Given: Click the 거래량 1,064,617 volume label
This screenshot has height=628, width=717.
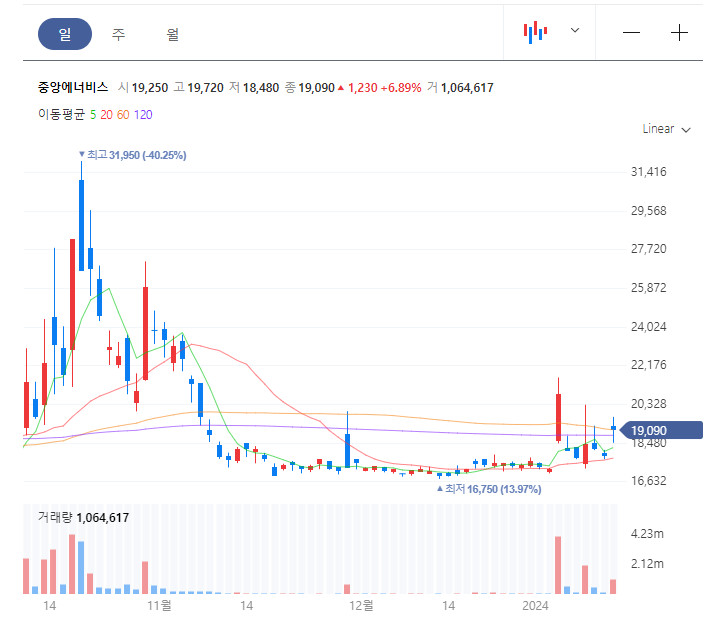Looking at the screenshot, I should click(83, 518).
